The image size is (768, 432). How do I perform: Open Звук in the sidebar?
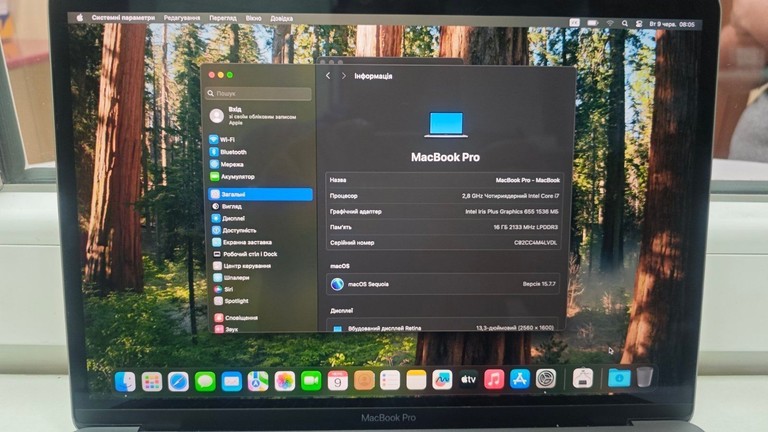click(x=226, y=329)
